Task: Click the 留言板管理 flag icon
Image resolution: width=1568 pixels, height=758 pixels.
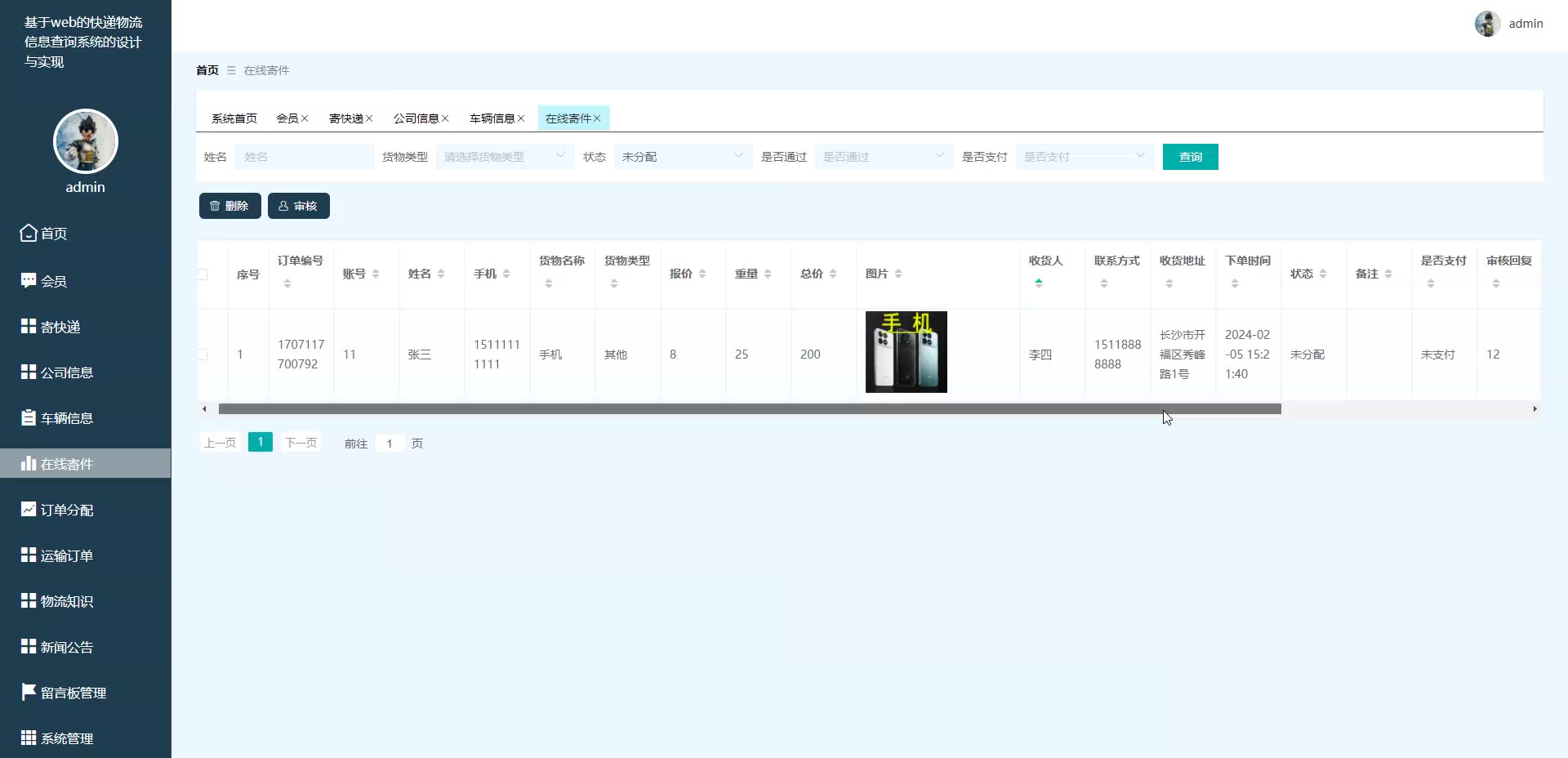Action: click(x=29, y=692)
